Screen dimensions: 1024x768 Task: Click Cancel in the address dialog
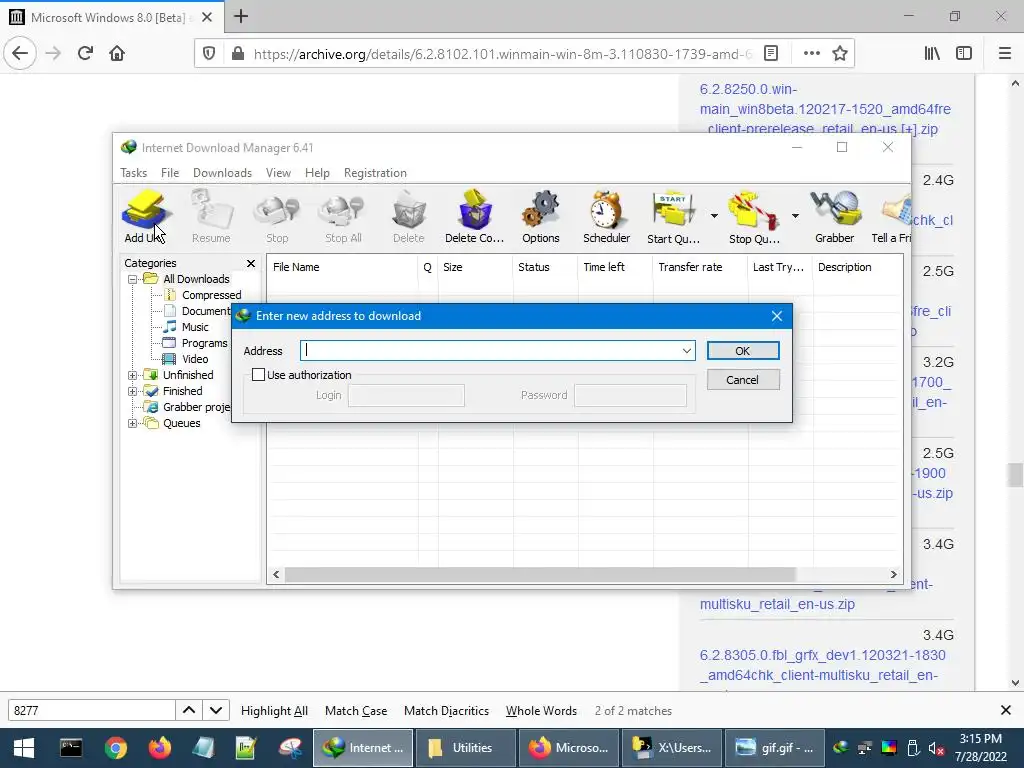click(x=743, y=379)
